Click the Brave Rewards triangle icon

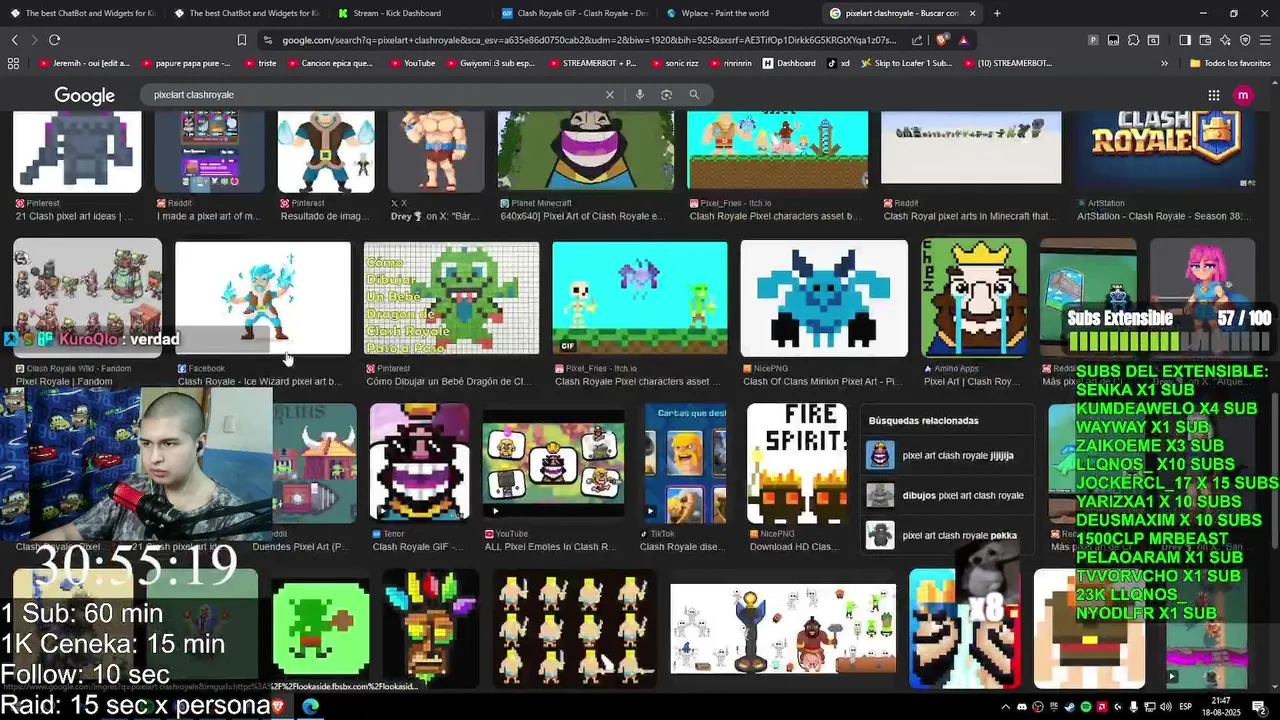(x=963, y=40)
